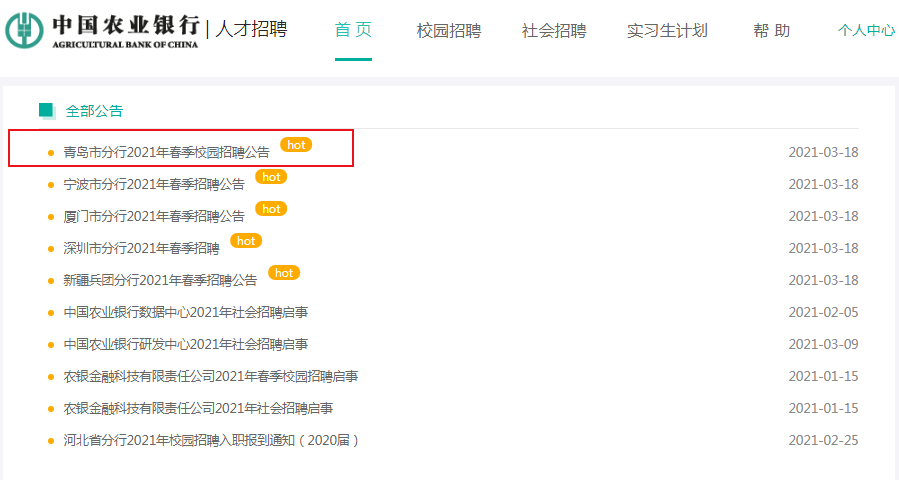899x480 pixels.
Task: Click the 全部公告 section heading
Action: [x=94, y=111]
